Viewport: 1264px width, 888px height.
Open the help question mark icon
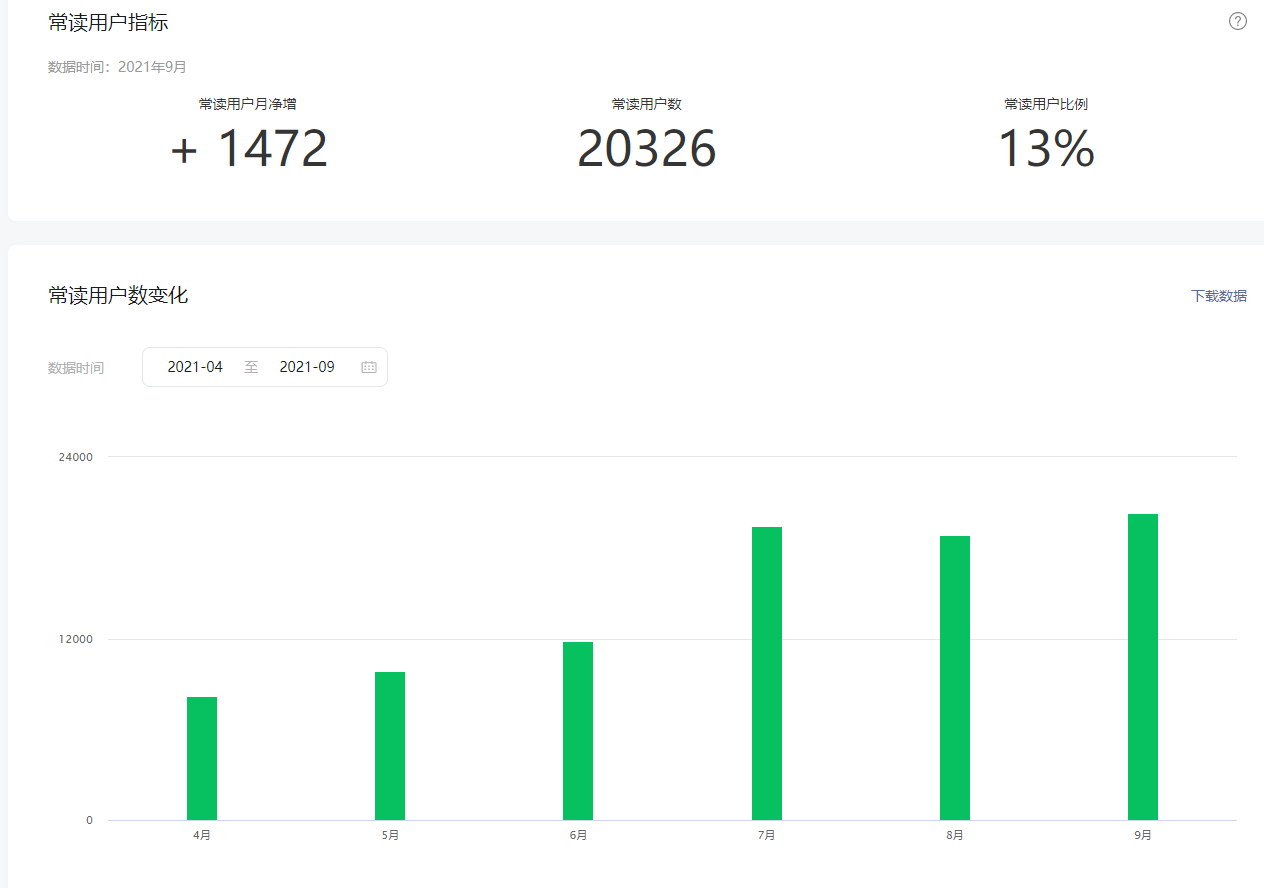tap(1238, 21)
